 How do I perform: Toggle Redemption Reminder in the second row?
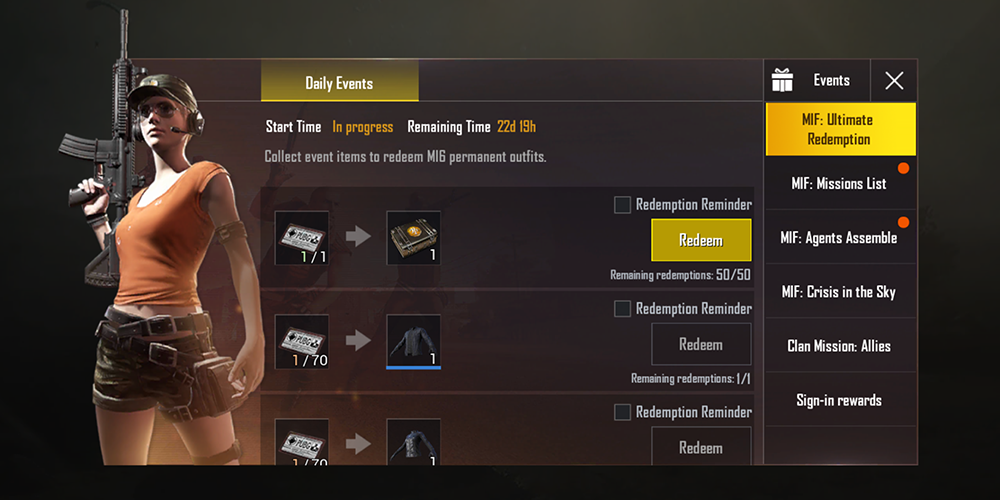pos(622,309)
